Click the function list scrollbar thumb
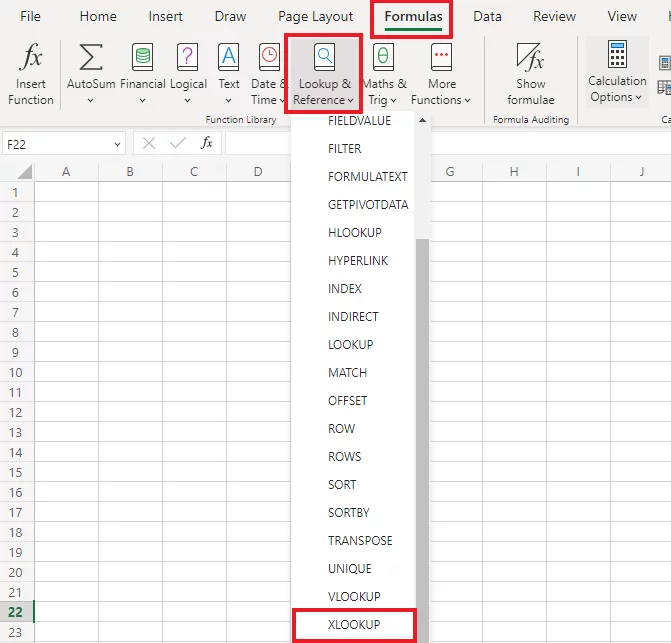Screen dimensions: 671x643 coord(422,441)
